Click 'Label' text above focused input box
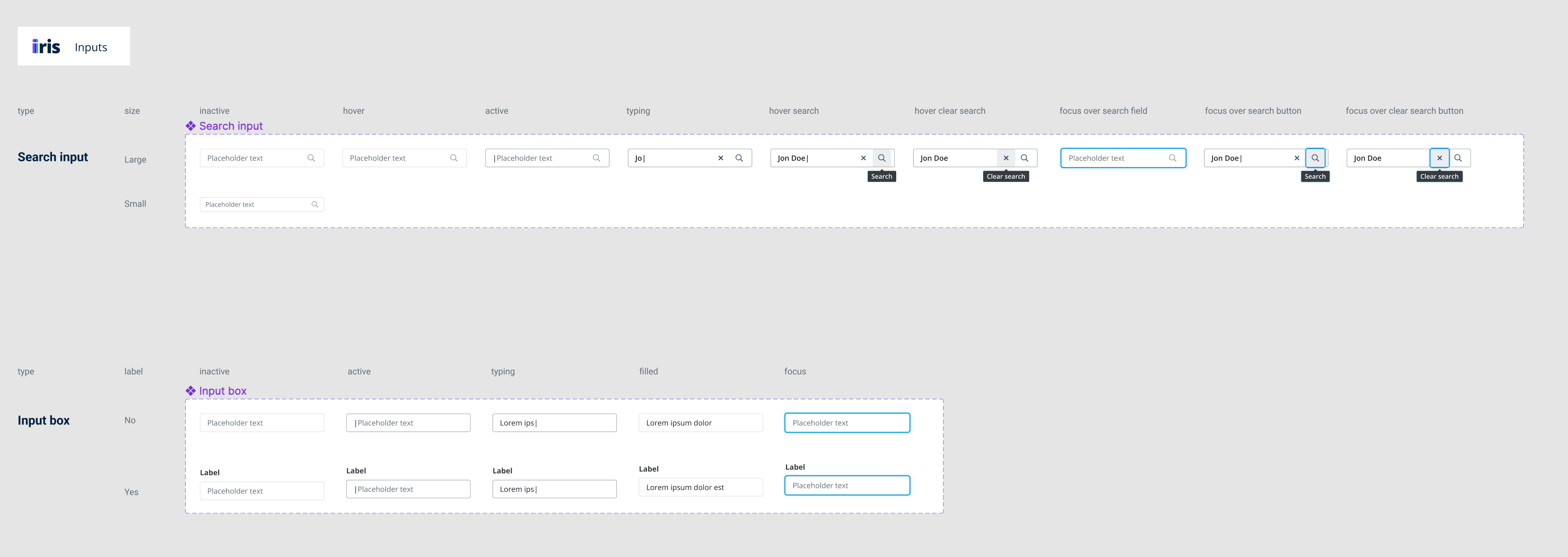Screen dimensions: 1568x557 click(x=795, y=467)
